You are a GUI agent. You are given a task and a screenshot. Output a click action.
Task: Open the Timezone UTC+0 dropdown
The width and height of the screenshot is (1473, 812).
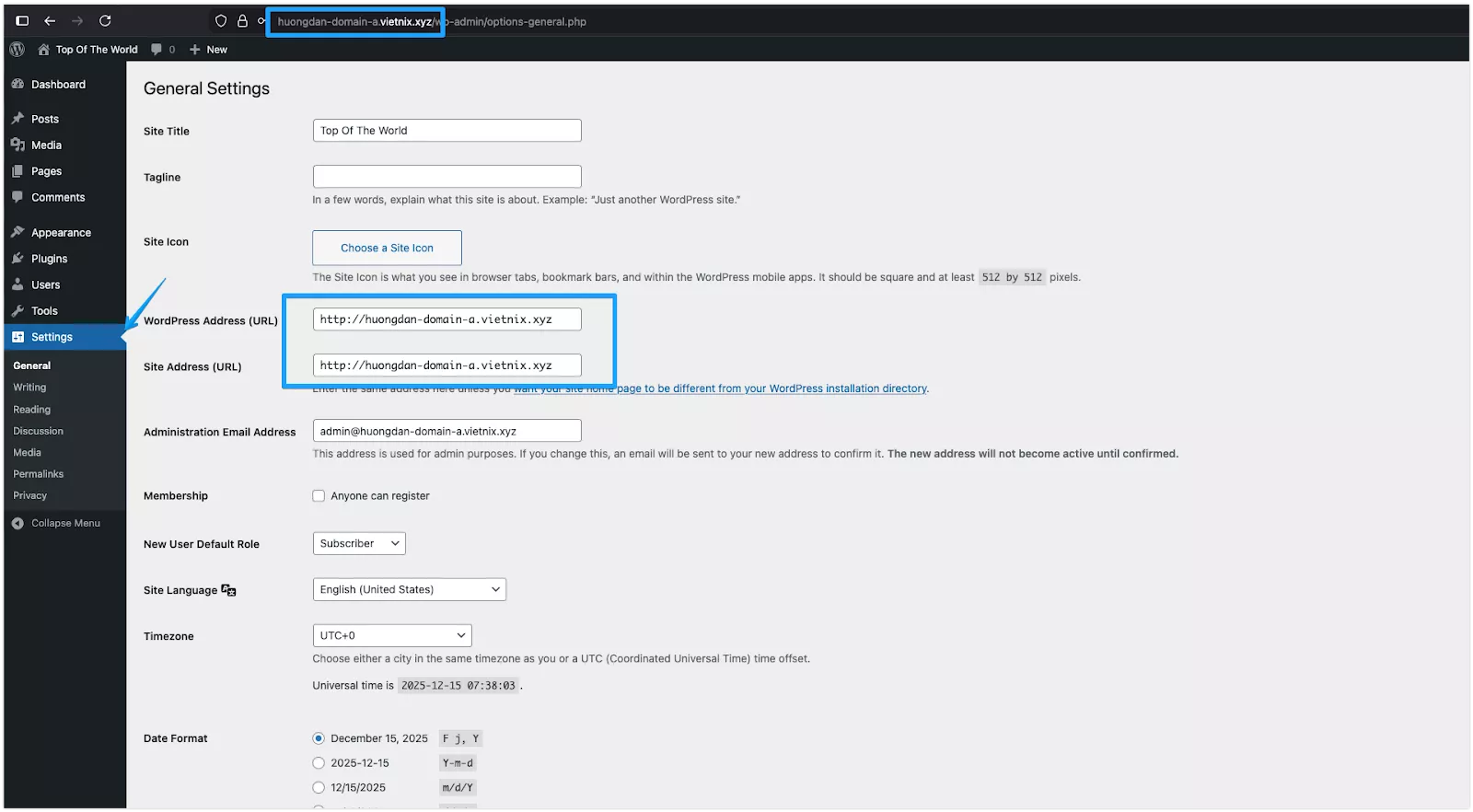pyautogui.click(x=391, y=636)
